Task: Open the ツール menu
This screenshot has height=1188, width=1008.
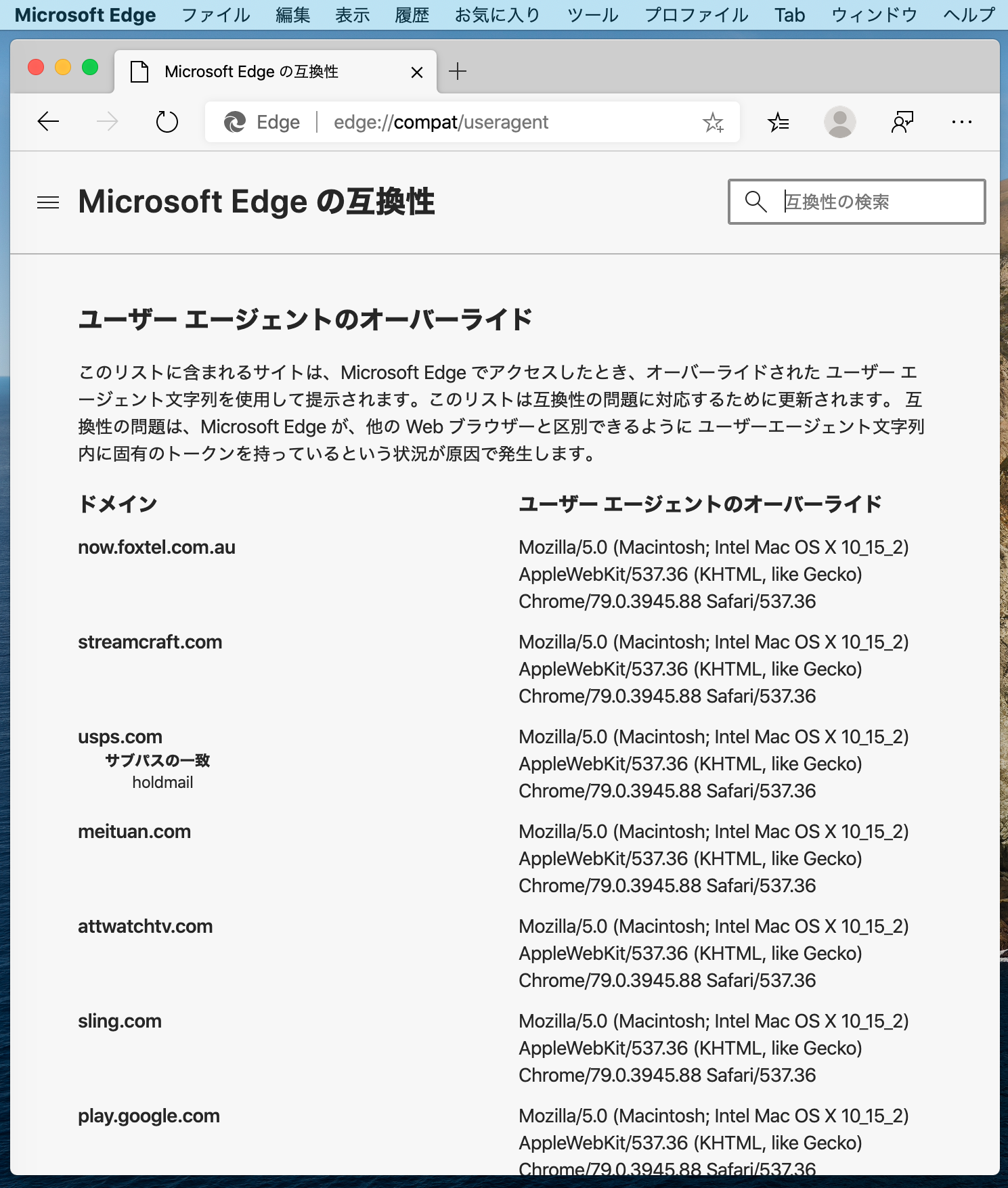Action: point(593,15)
